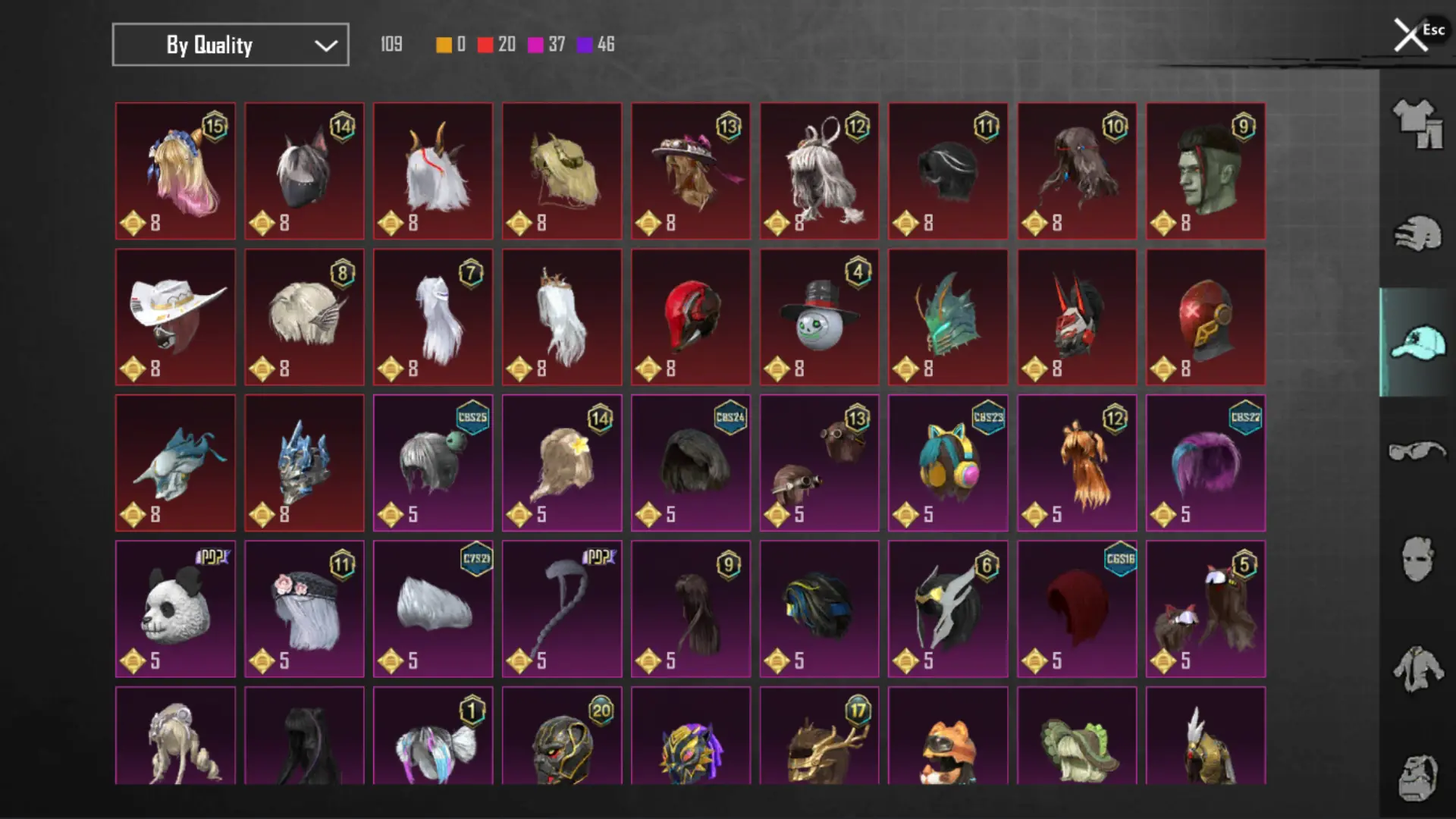The width and height of the screenshot is (1456, 819).
Task: Open the outfits clothing category icon
Action: (1417, 124)
